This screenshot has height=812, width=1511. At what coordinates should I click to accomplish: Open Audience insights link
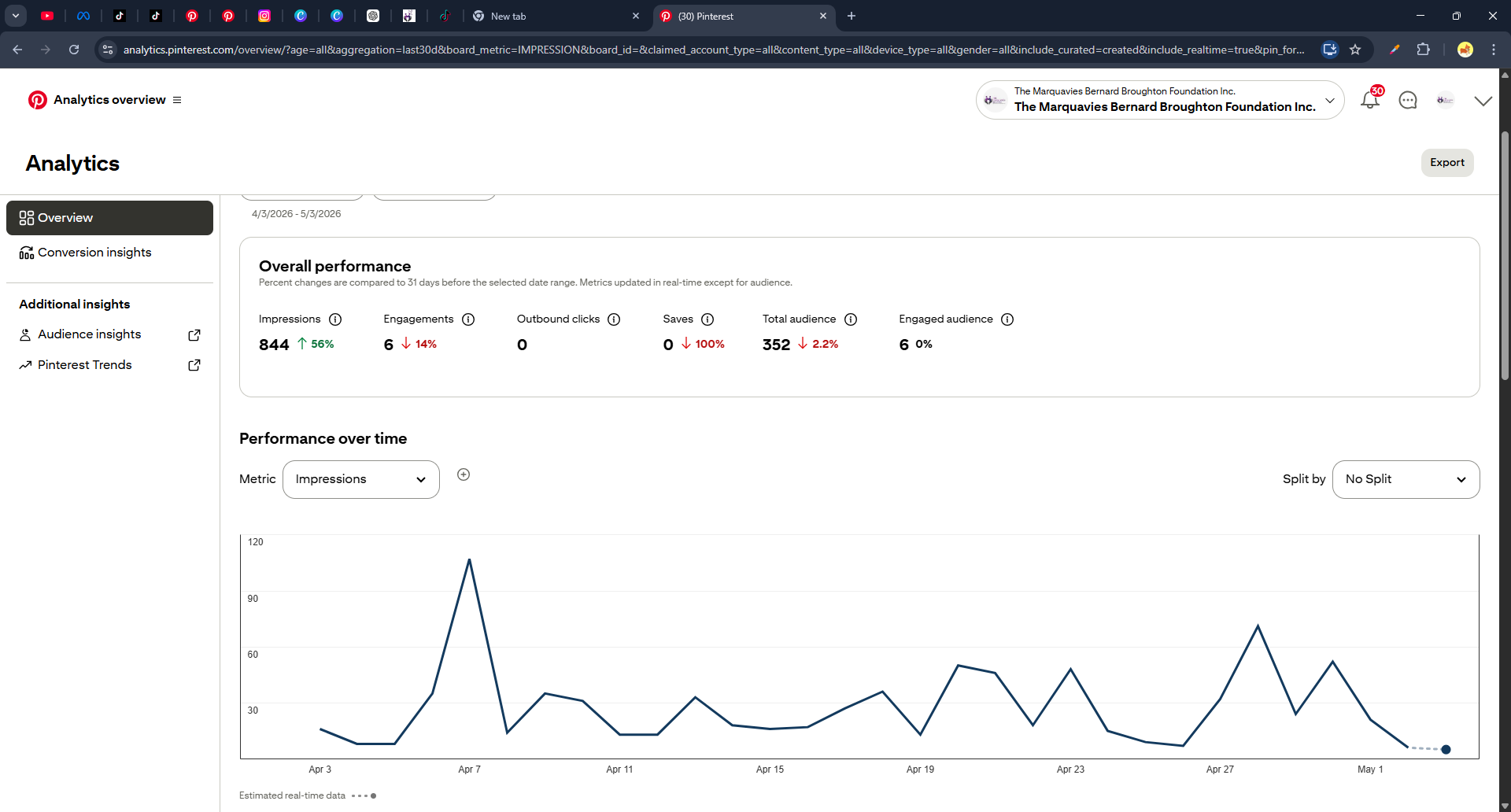coord(89,334)
